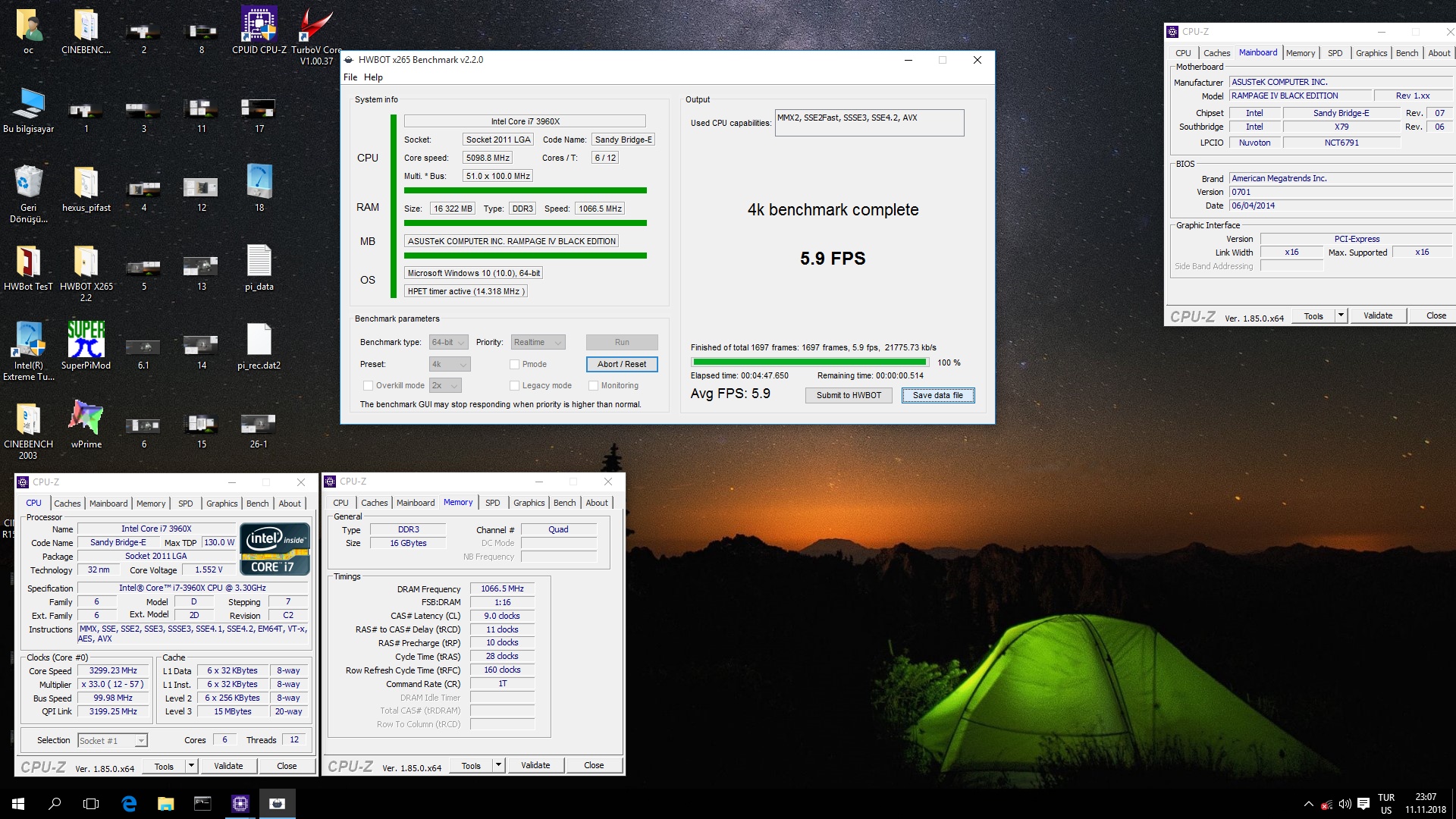Image resolution: width=1456 pixels, height=819 pixels.
Task: Enable Pmode checkbox in HWBOT benchmark
Action: (x=515, y=364)
